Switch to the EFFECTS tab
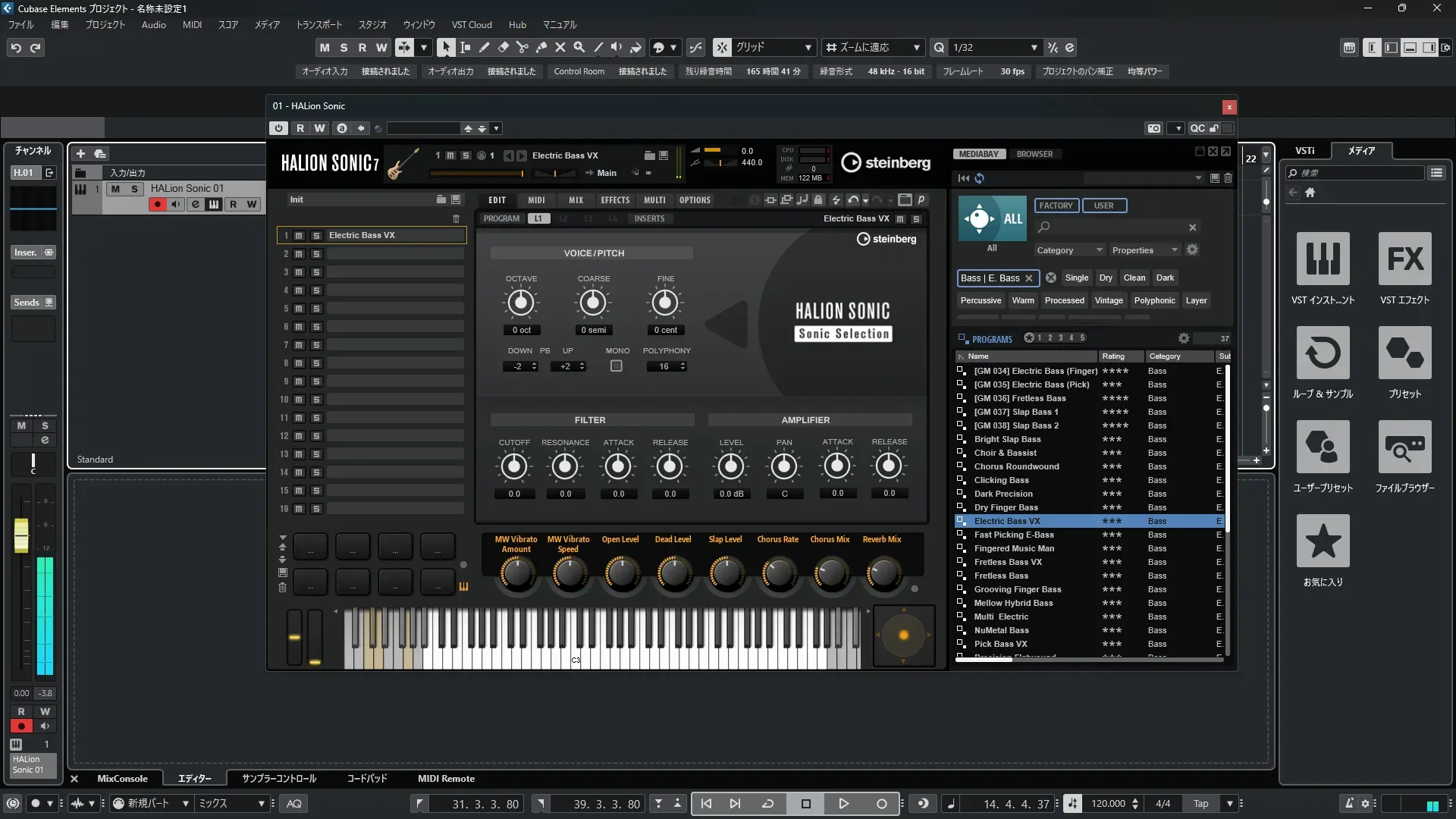The height and width of the screenshot is (819, 1456). (615, 200)
